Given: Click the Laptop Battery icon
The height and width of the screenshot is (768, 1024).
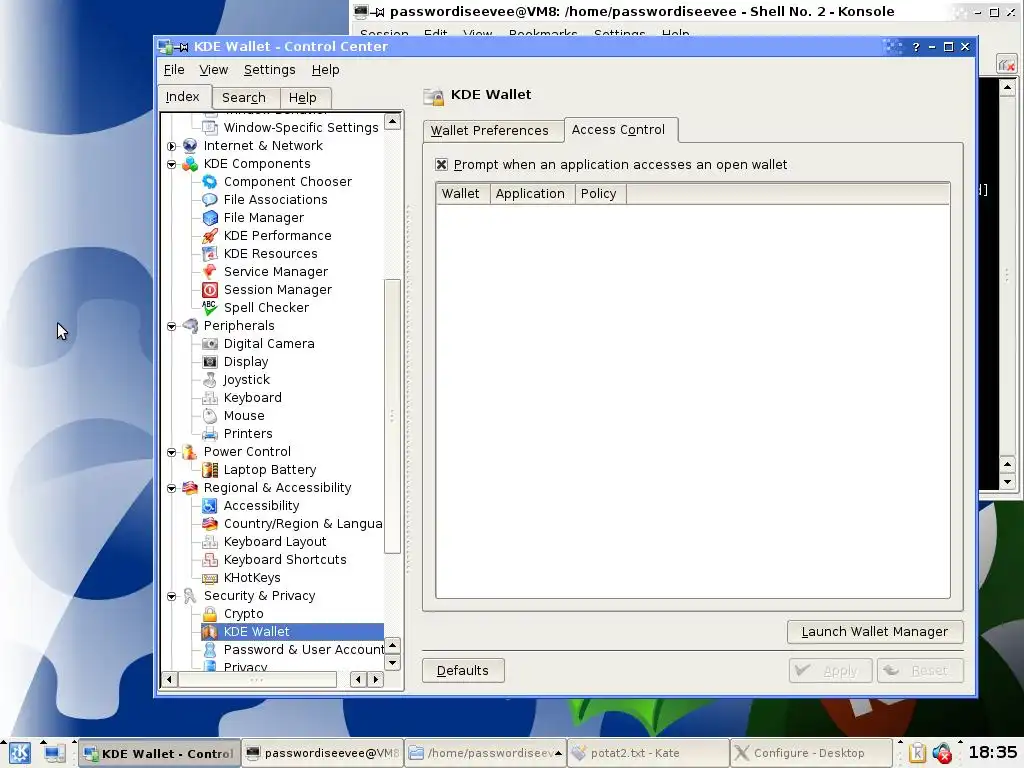Looking at the screenshot, I should click(x=210, y=470).
